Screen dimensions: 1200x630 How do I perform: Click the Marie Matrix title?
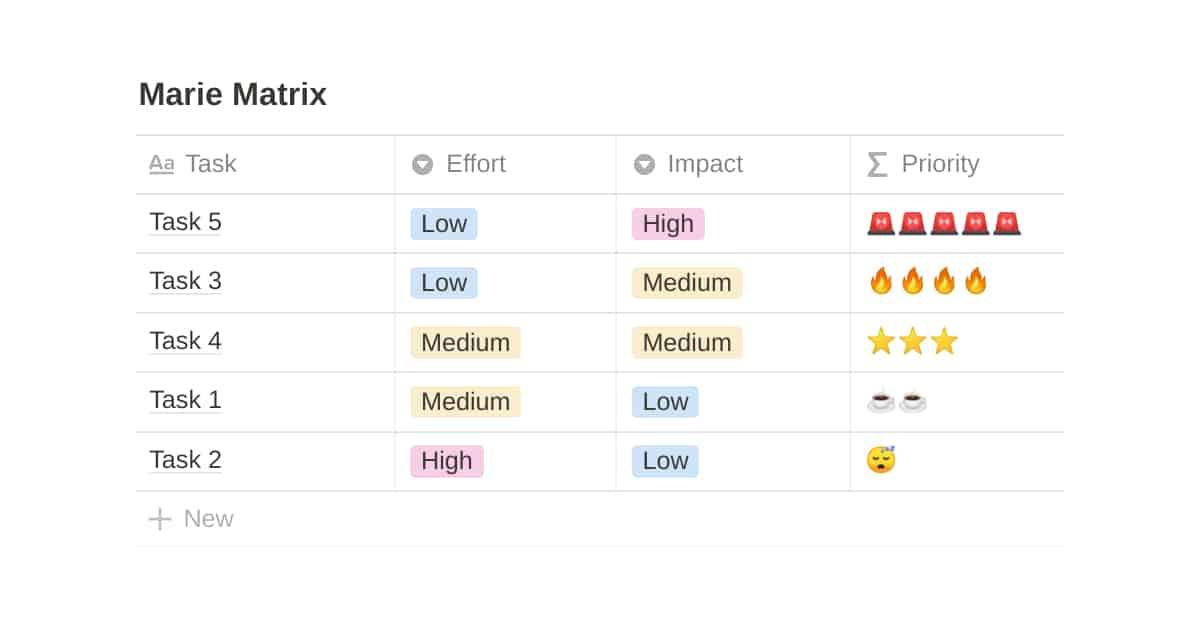(x=232, y=93)
